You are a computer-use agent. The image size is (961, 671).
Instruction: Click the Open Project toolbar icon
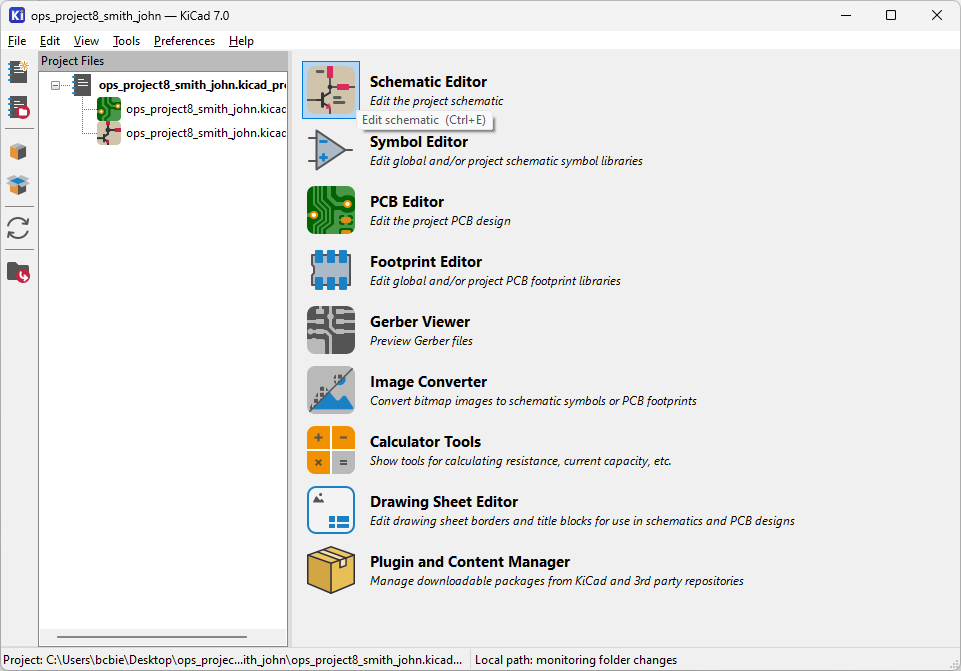18,108
